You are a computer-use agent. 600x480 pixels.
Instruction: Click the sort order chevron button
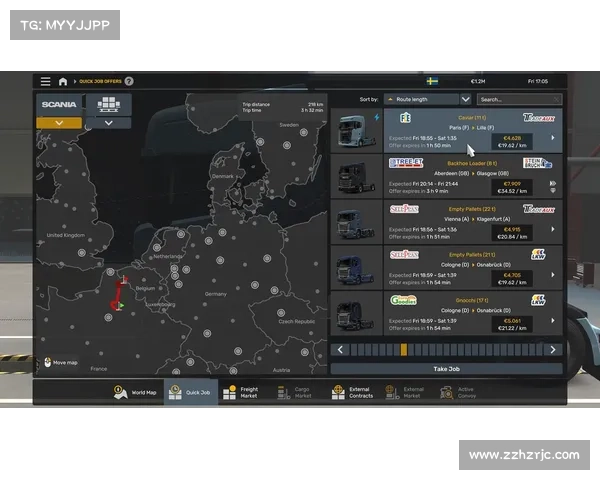[465, 100]
